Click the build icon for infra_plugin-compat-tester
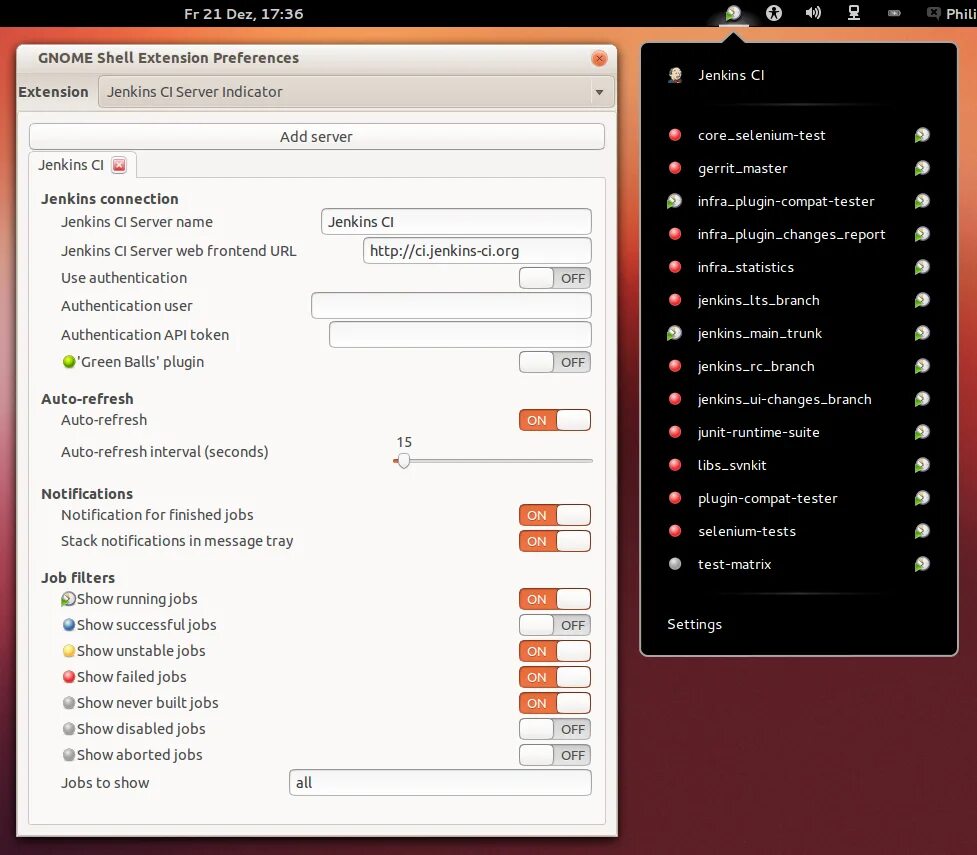Screen dimensions: 977x855 tap(922, 201)
